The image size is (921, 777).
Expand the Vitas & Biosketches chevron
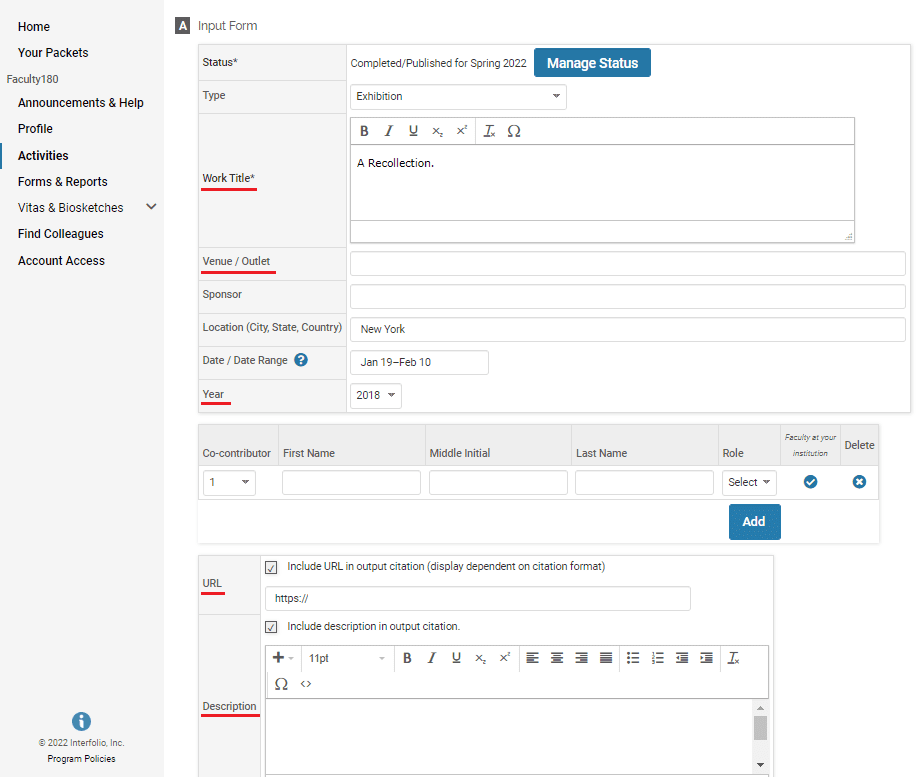click(x=152, y=207)
